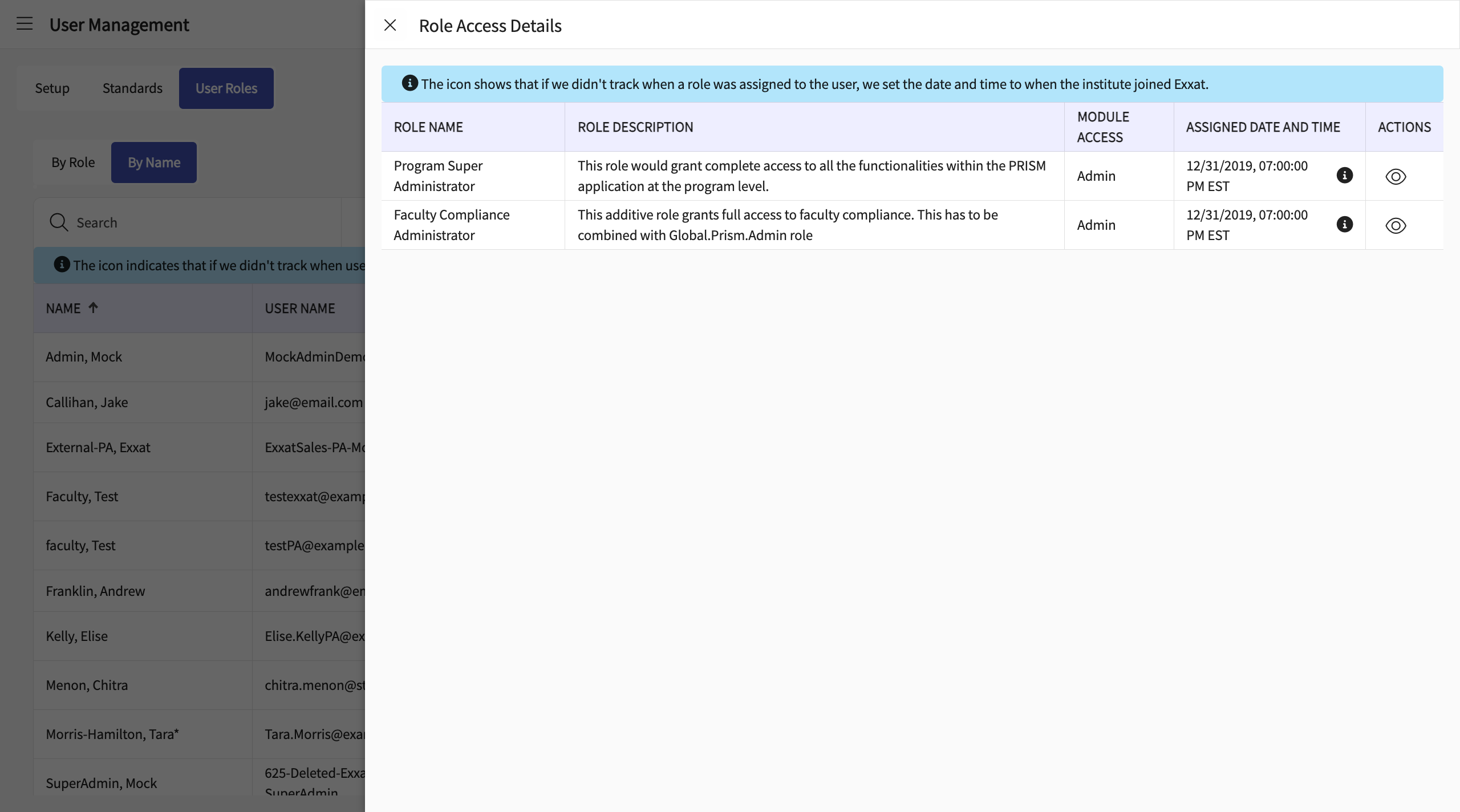Click the USER NAME column header

299,308
